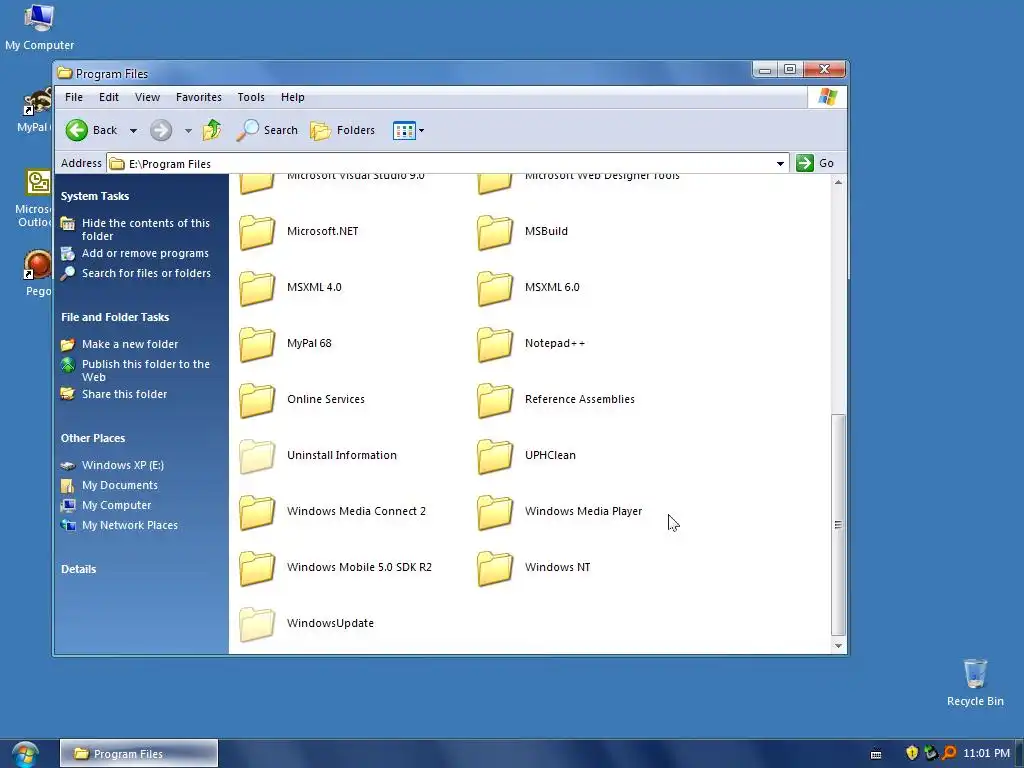Image resolution: width=1024 pixels, height=768 pixels.
Task: Click the system tray clock
Action: [986, 754]
